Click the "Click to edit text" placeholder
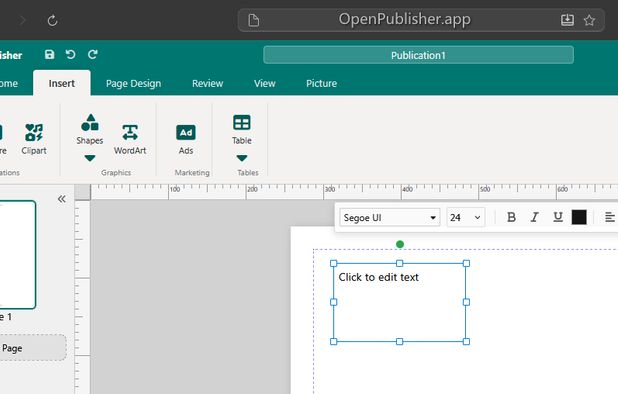This screenshot has width=618, height=394. tap(378, 277)
